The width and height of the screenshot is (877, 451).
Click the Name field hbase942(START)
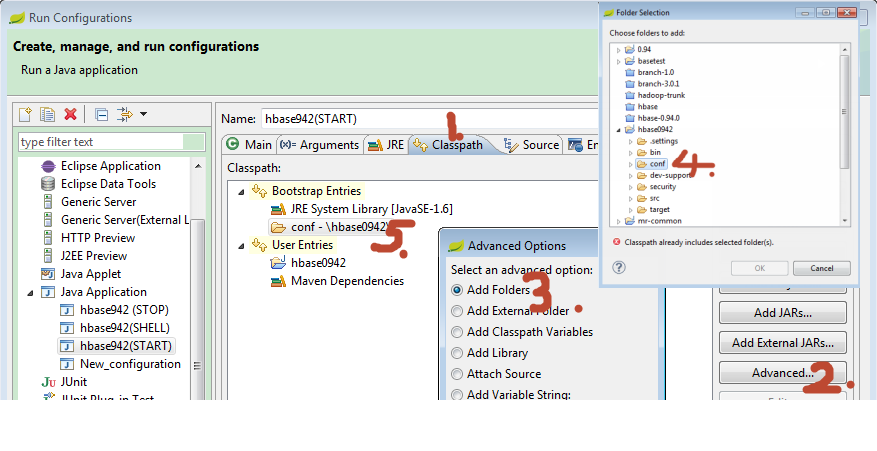pyautogui.click(x=428, y=119)
